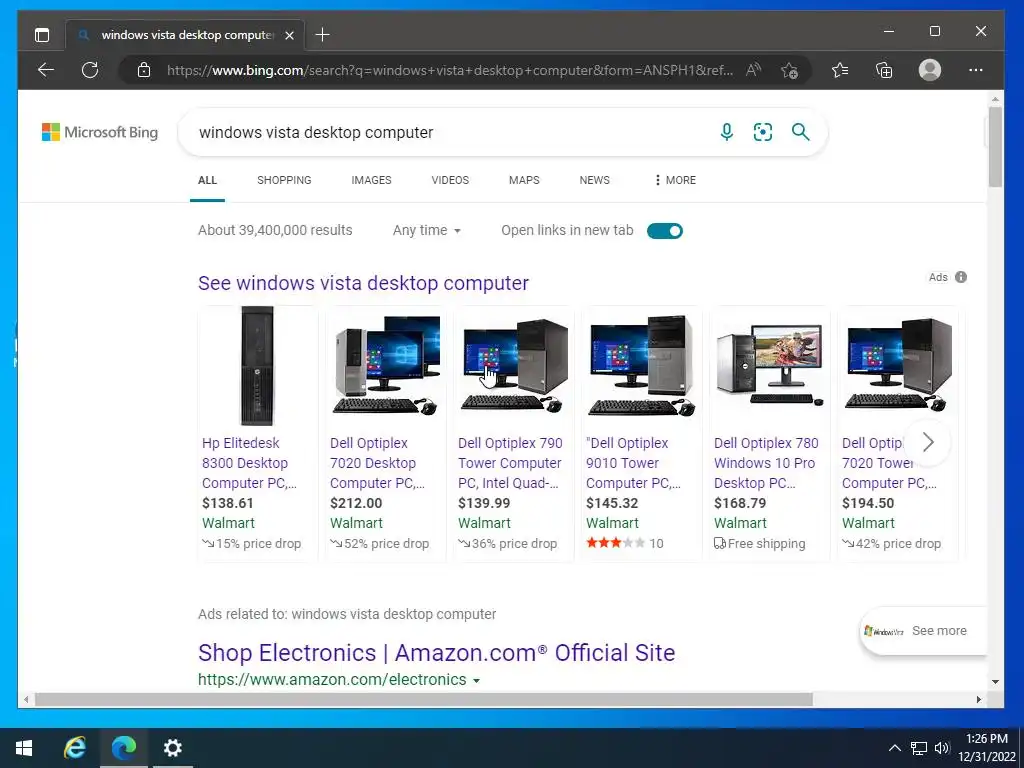Advance product carousel with next arrow
Image resolution: width=1024 pixels, height=768 pixels.
coord(928,442)
